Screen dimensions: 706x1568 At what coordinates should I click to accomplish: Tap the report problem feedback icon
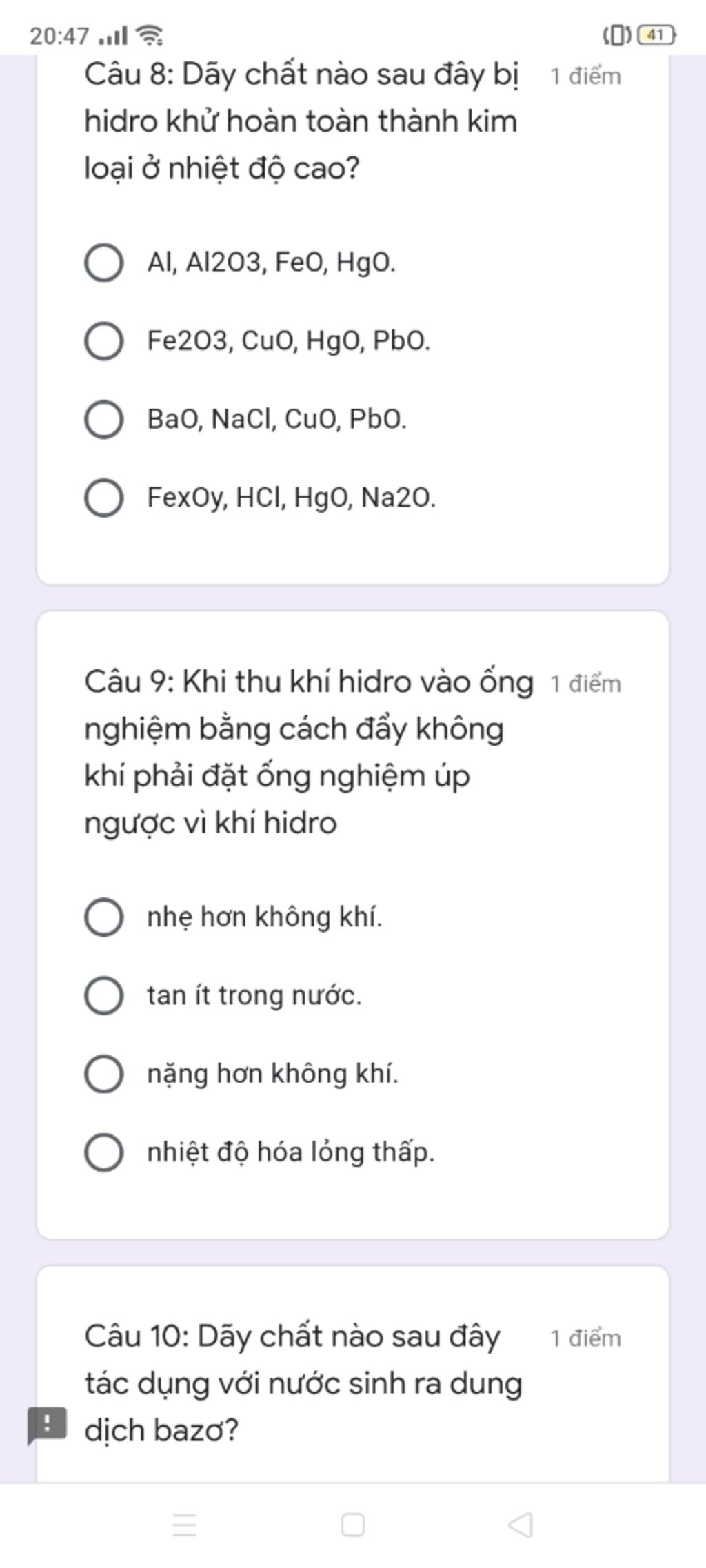click(x=47, y=1425)
